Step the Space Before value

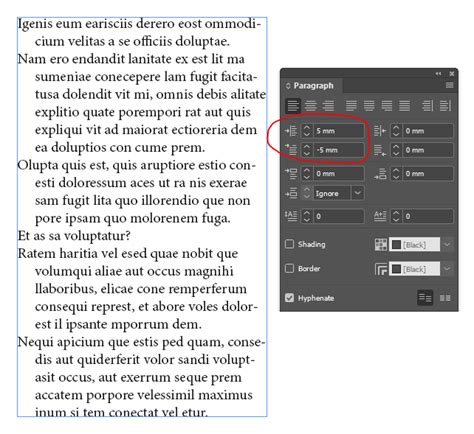coord(307,173)
